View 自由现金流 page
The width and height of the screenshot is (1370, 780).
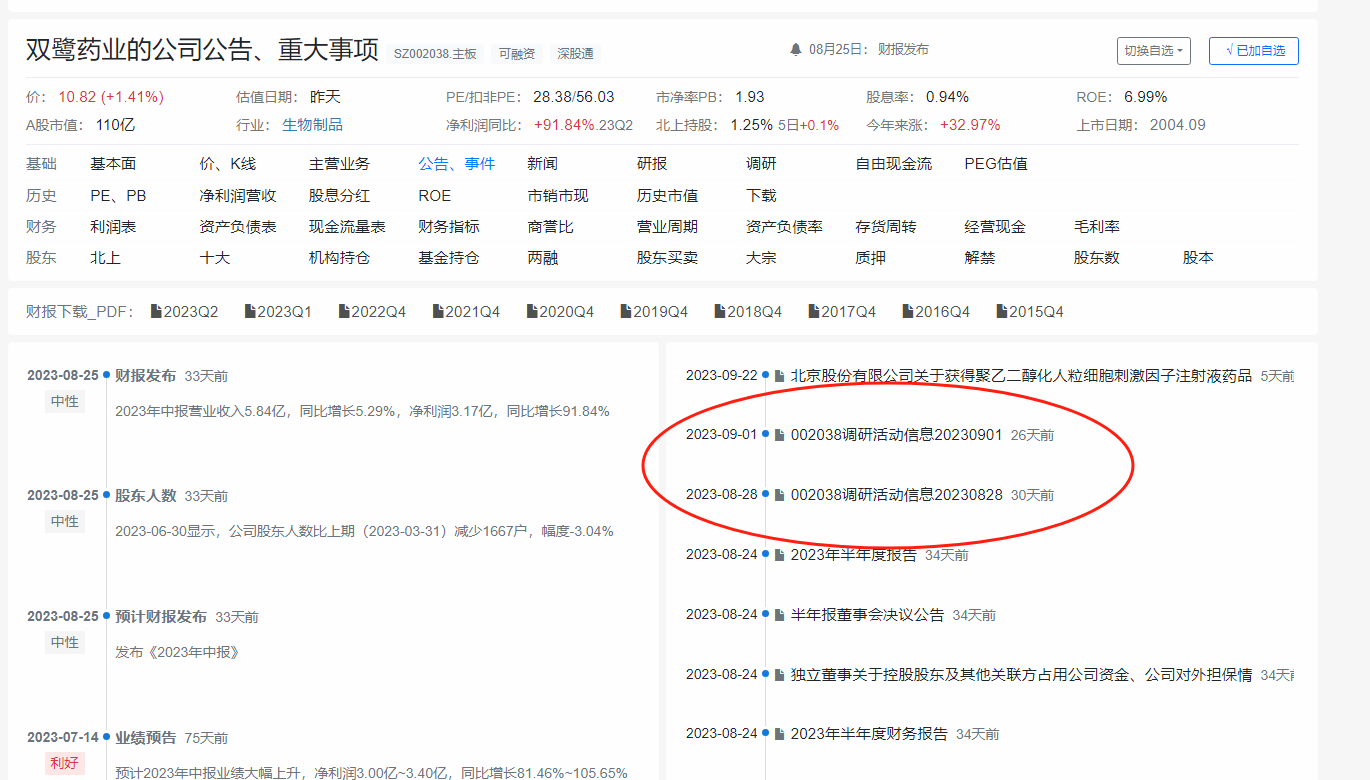click(893, 164)
